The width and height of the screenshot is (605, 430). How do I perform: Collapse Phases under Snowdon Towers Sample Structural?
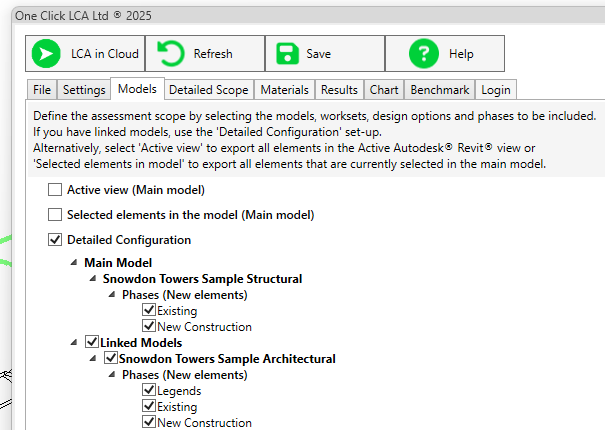pos(112,295)
